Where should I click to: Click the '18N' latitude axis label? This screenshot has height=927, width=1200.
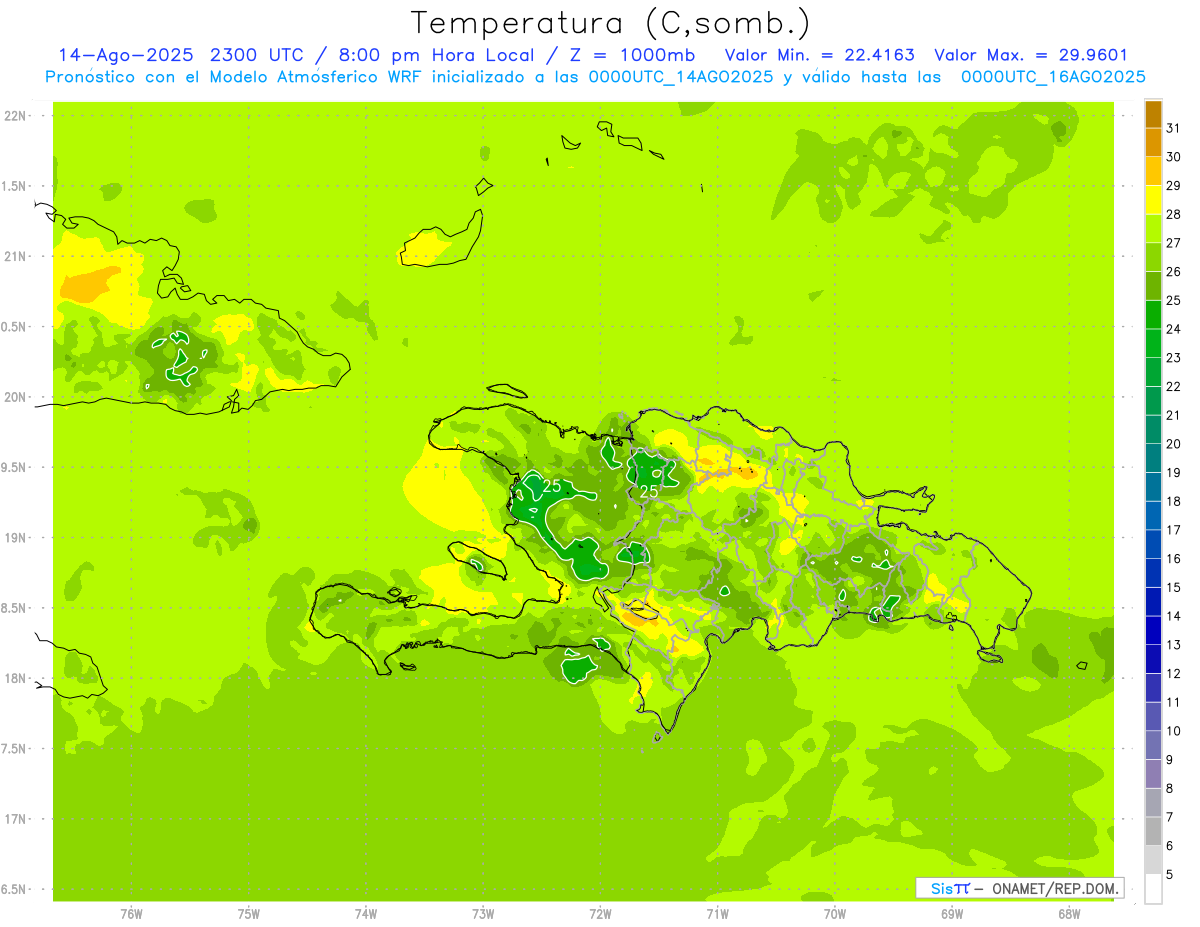tap(15, 678)
